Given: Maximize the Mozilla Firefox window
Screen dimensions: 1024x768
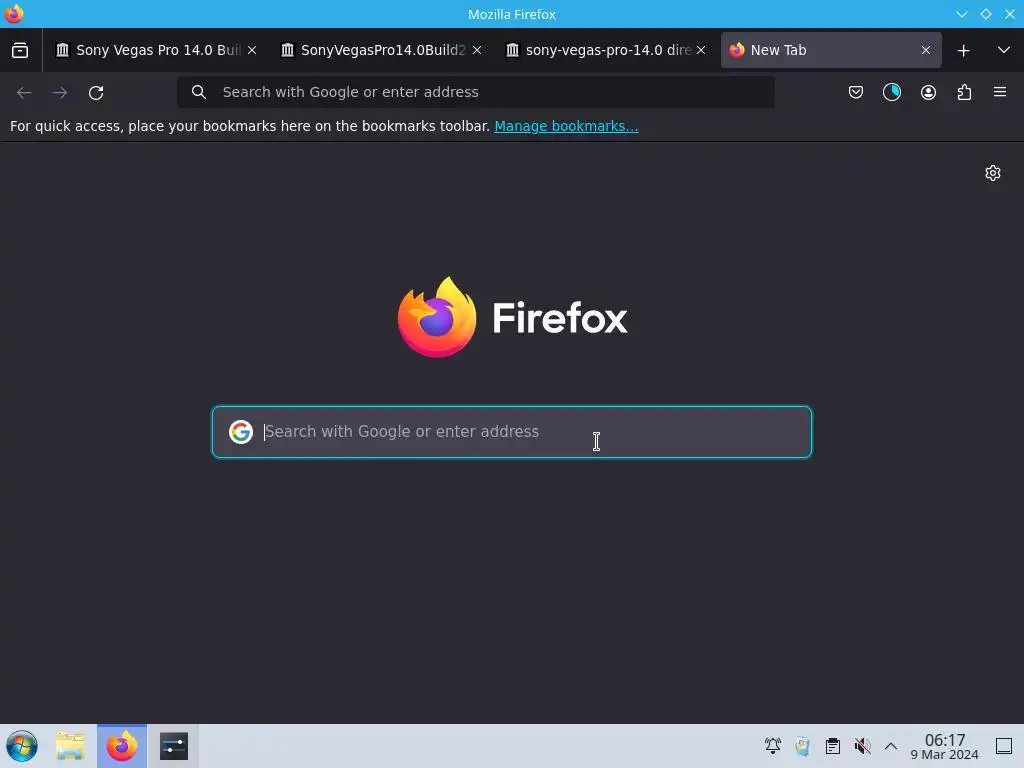Looking at the screenshot, I should coord(986,14).
